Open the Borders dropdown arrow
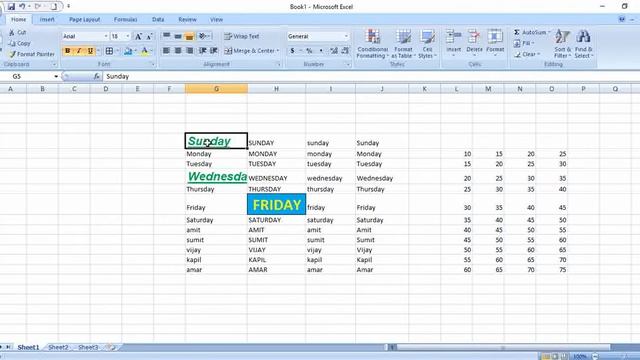The image size is (640, 360). coord(117,51)
